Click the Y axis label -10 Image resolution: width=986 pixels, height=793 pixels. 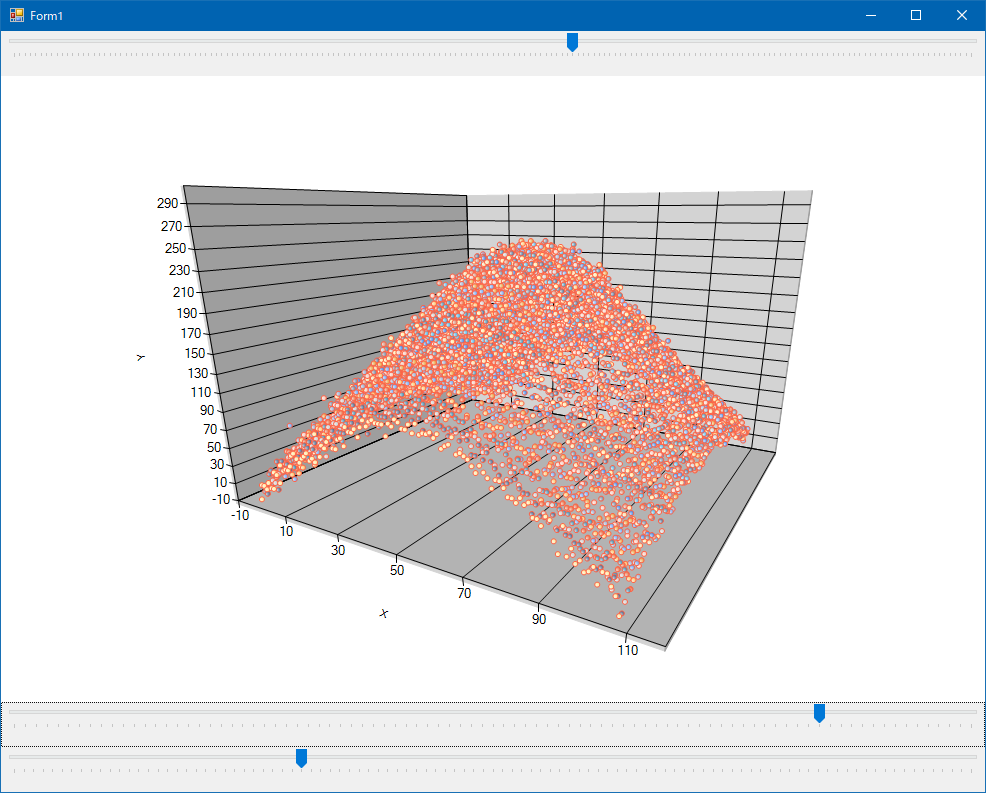tap(221, 499)
